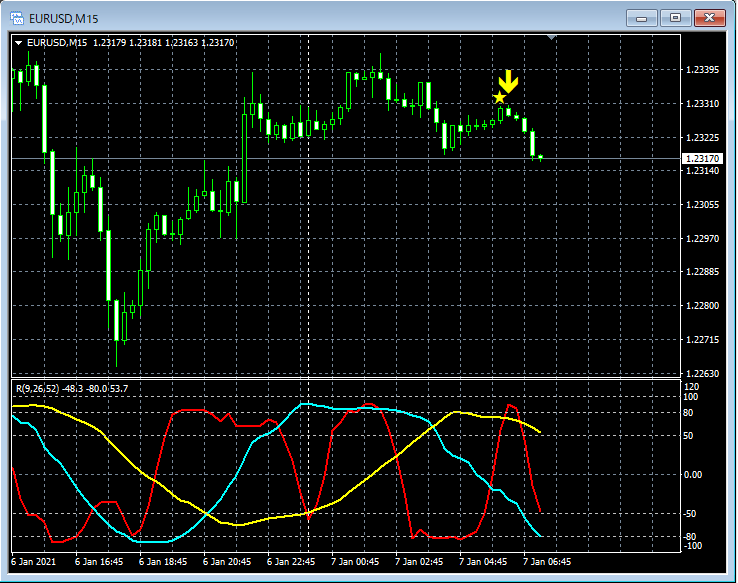Click the yellow down arrow sell signal

pyautogui.click(x=508, y=81)
